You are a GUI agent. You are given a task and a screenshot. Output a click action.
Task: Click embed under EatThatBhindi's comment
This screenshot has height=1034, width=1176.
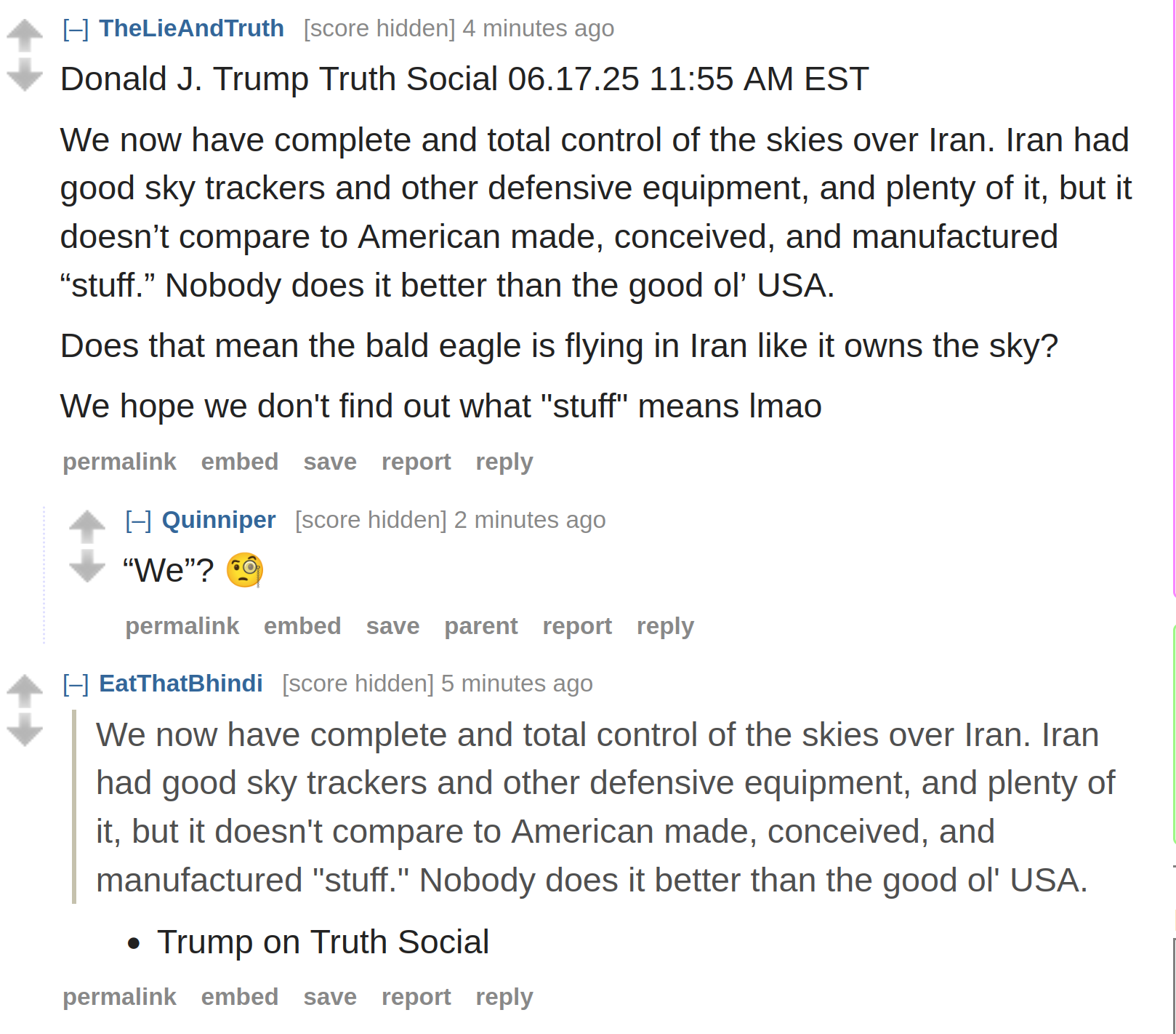tap(240, 997)
